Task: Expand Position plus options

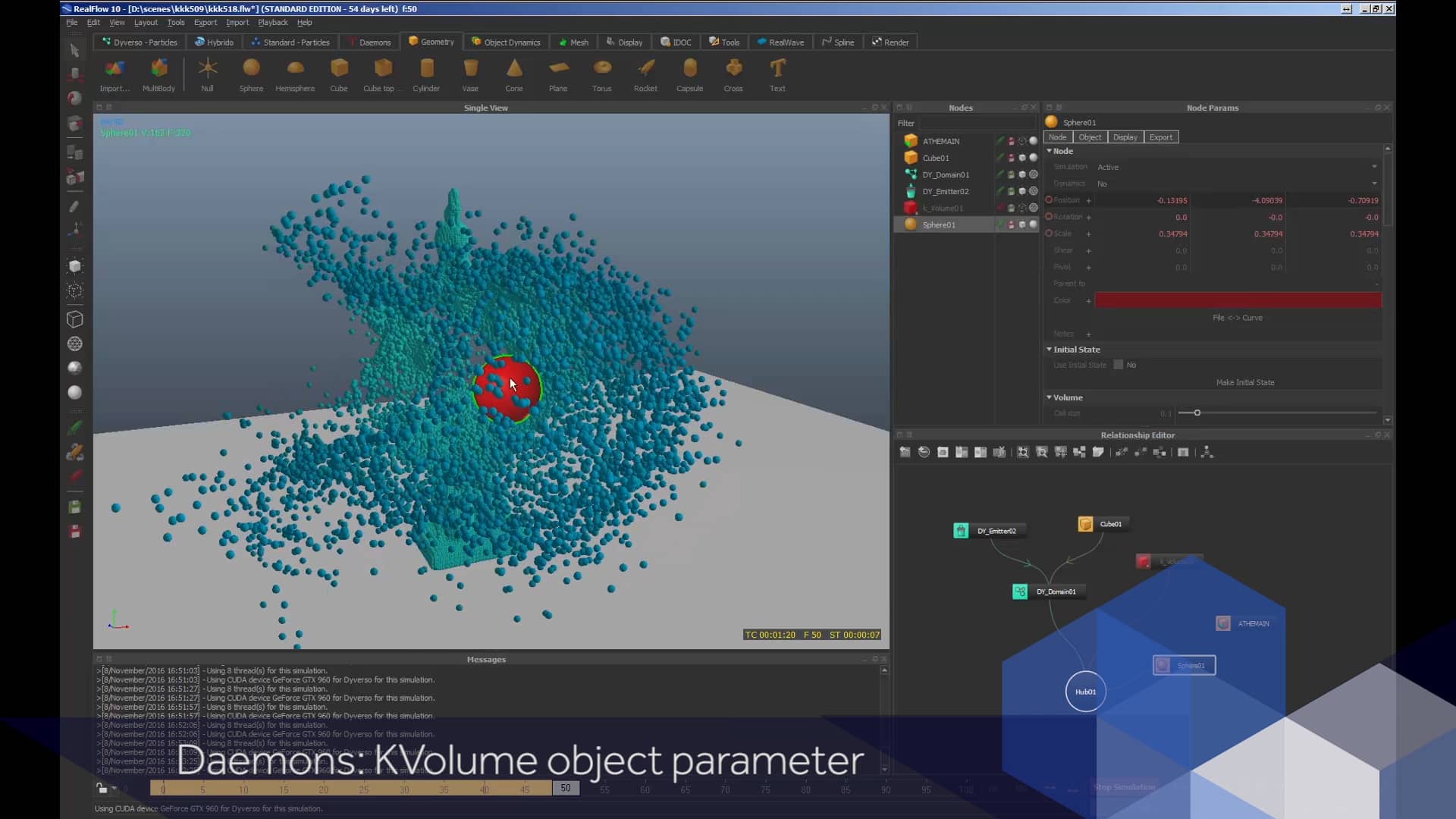Action: coord(1088,201)
